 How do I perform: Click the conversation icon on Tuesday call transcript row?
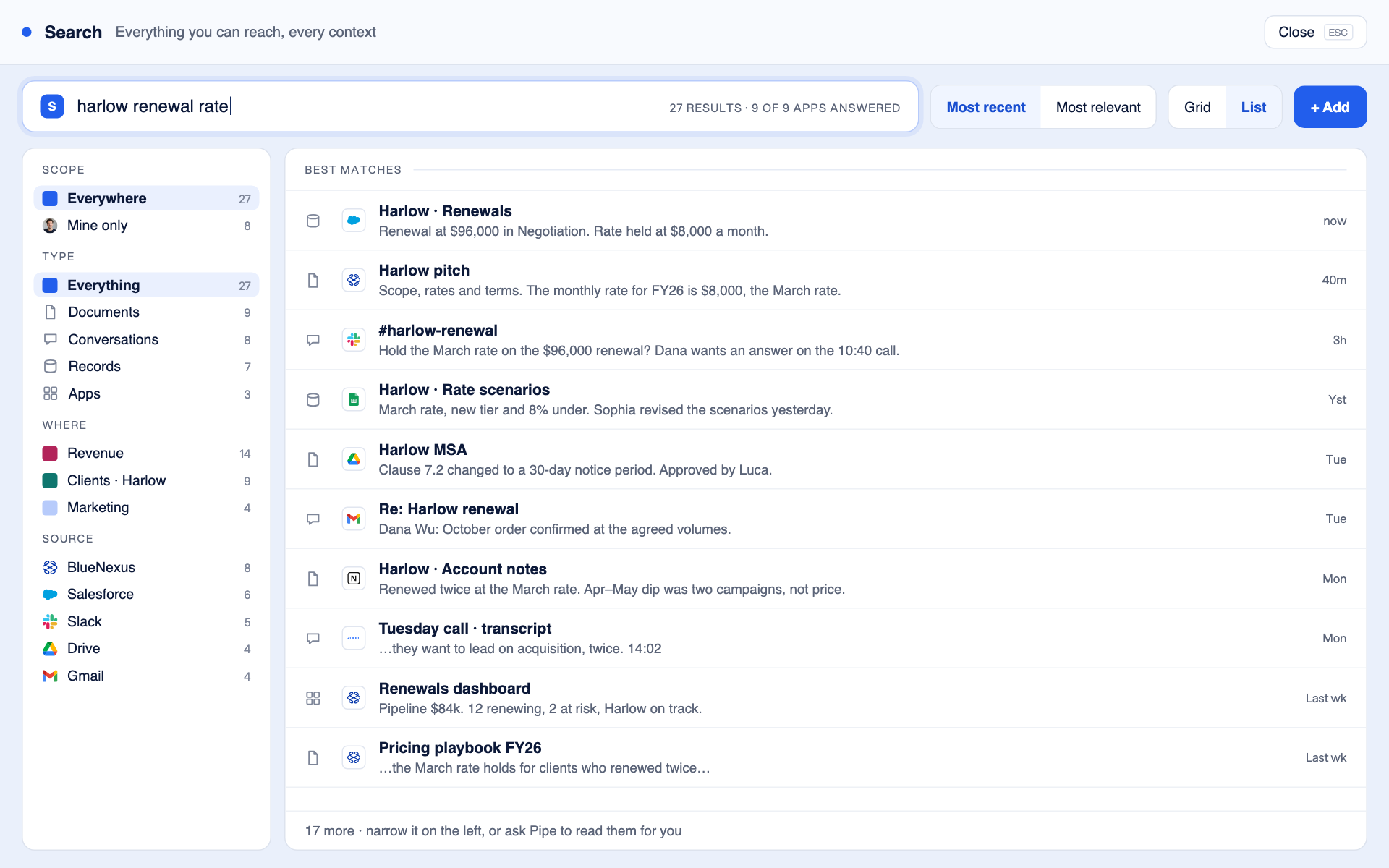[313, 638]
